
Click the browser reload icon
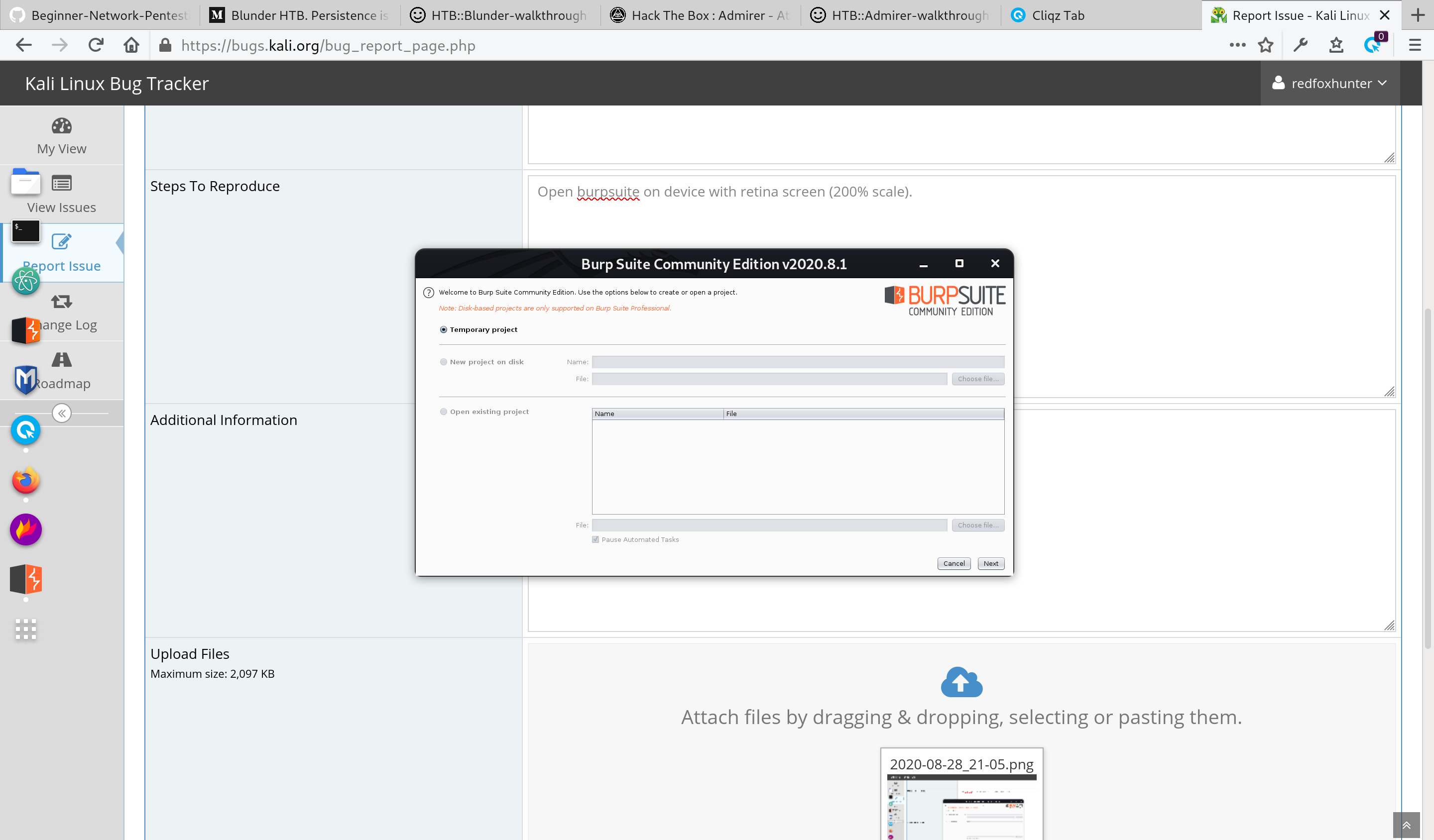[x=96, y=45]
